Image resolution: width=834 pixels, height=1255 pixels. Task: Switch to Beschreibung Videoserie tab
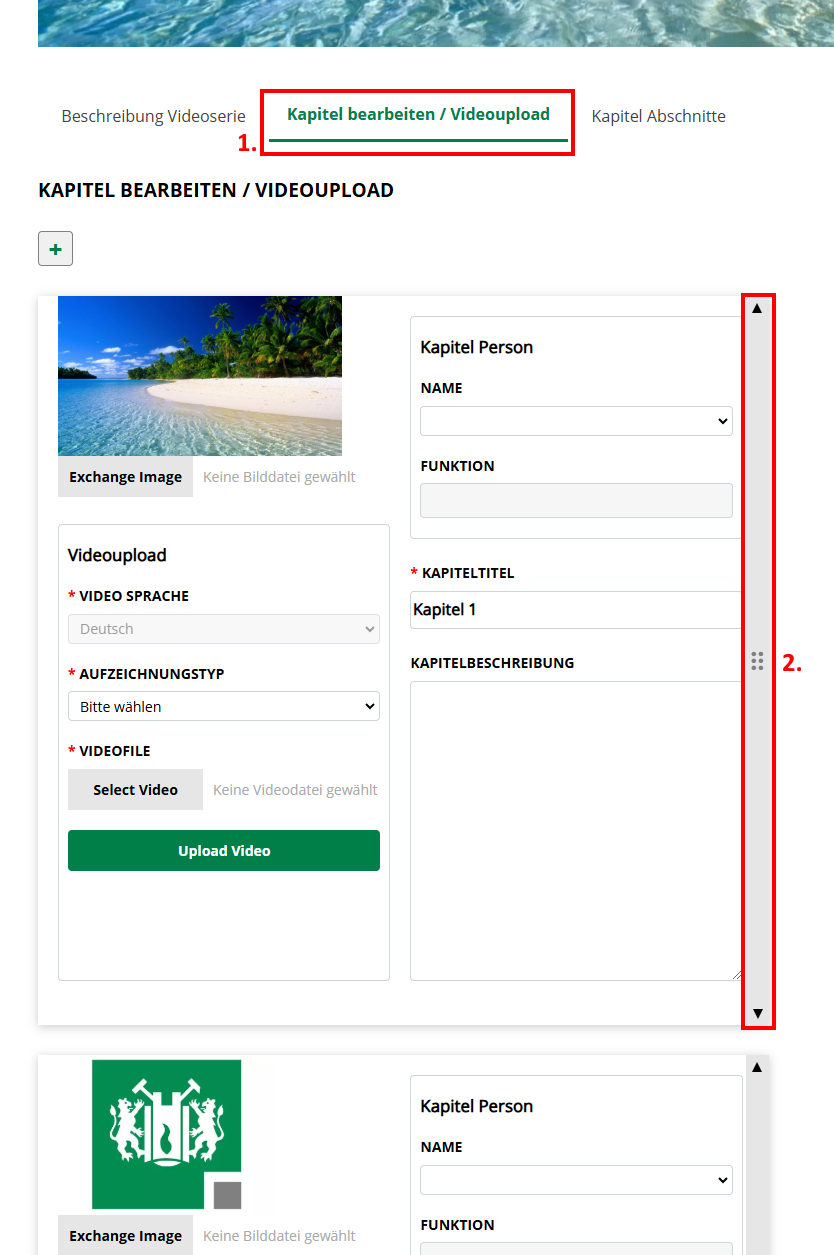[x=154, y=116]
